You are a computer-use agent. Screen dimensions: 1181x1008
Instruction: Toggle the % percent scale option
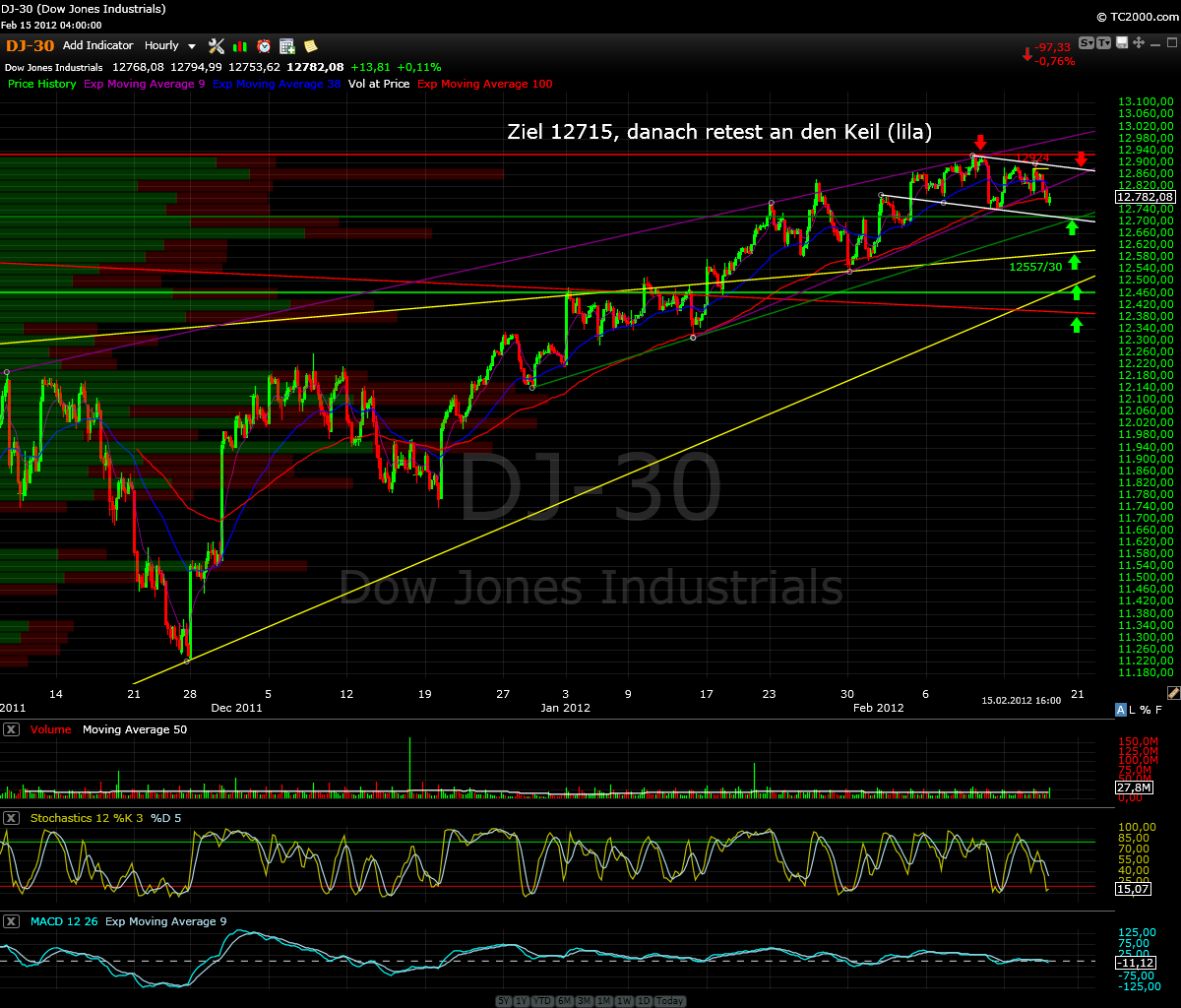[1146, 710]
